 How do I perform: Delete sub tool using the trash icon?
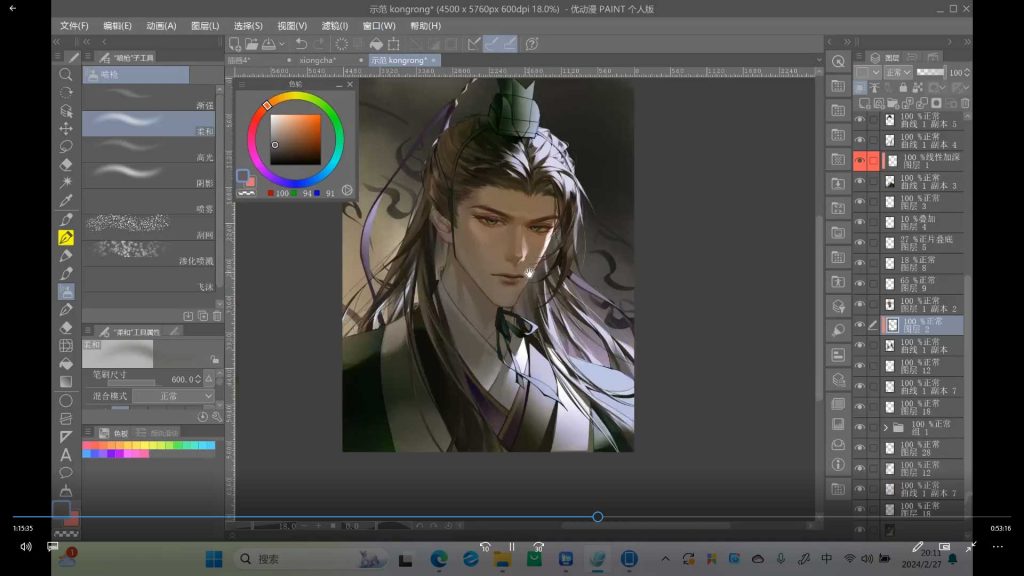point(216,316)
